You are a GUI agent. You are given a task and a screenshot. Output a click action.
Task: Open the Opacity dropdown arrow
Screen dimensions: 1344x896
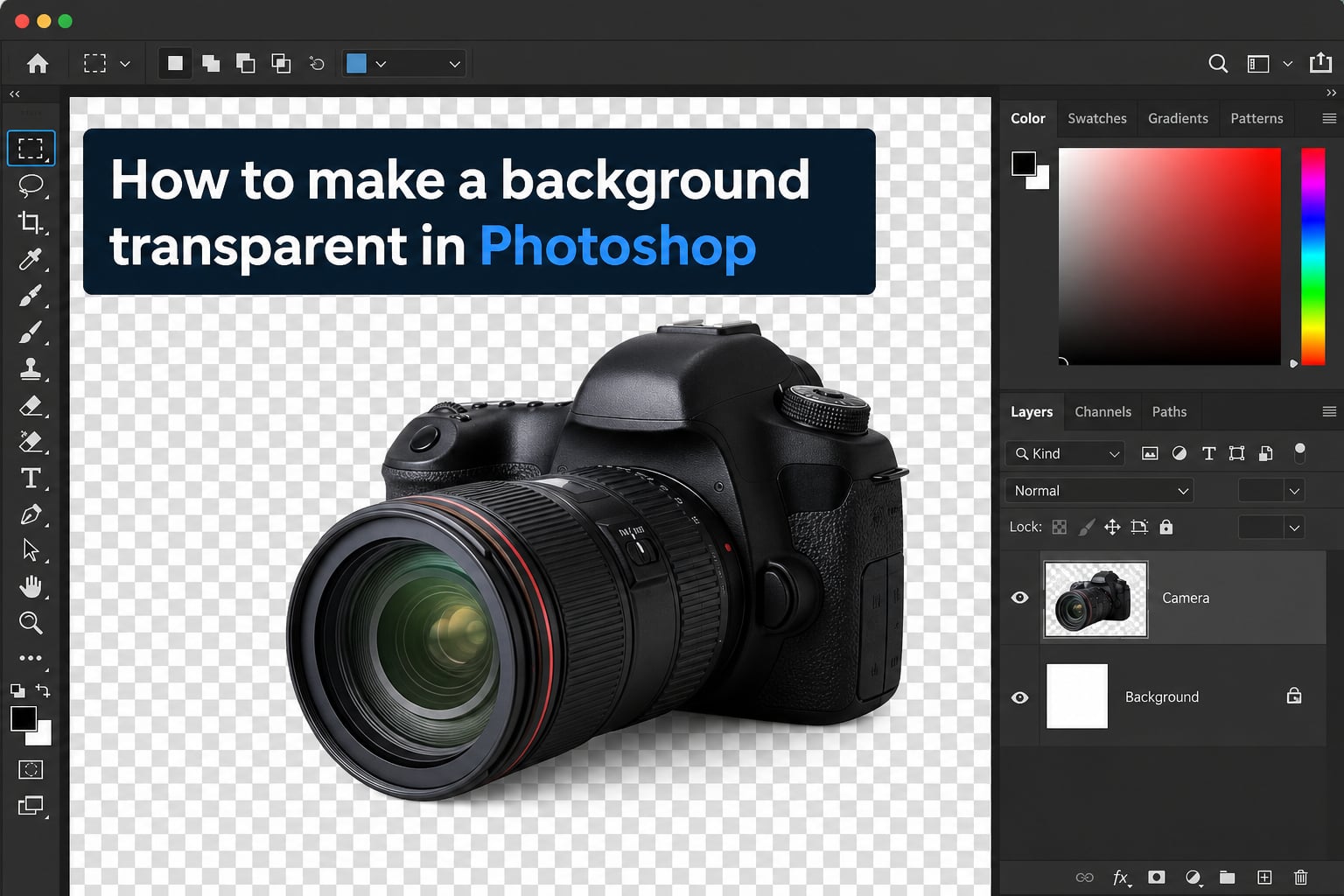pos(1294,491)
